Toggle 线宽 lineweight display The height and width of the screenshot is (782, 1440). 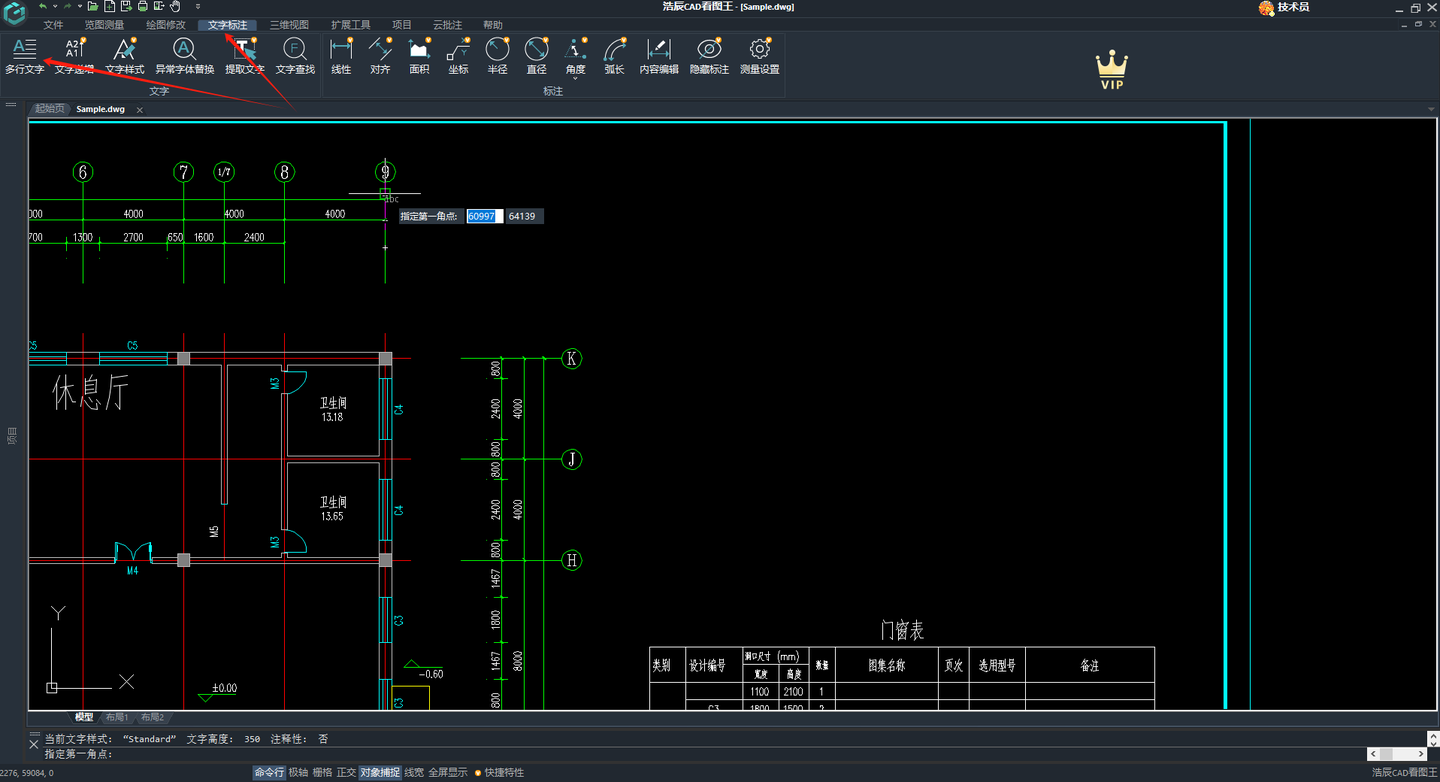coord(414,772)
